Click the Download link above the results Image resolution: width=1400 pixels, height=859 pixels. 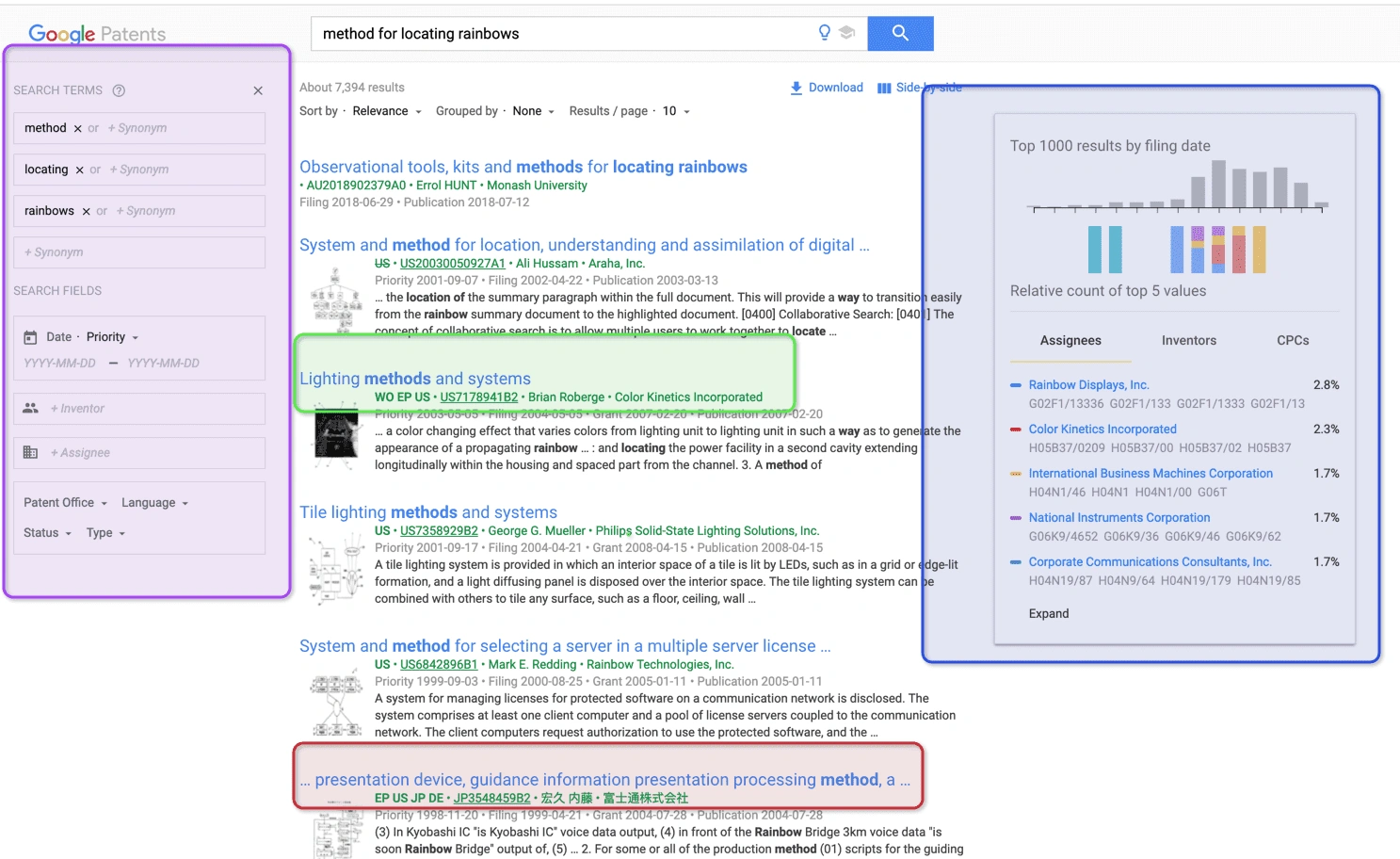(836, 88)
